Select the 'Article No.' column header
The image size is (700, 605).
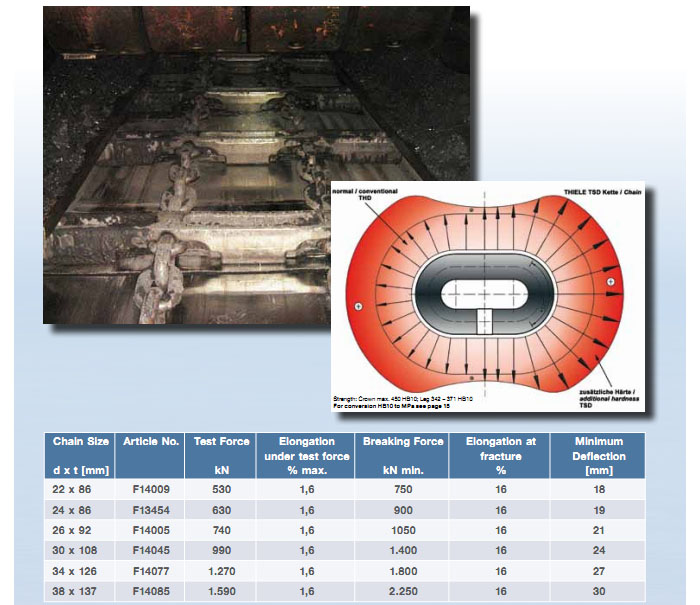tap(149, 441)
